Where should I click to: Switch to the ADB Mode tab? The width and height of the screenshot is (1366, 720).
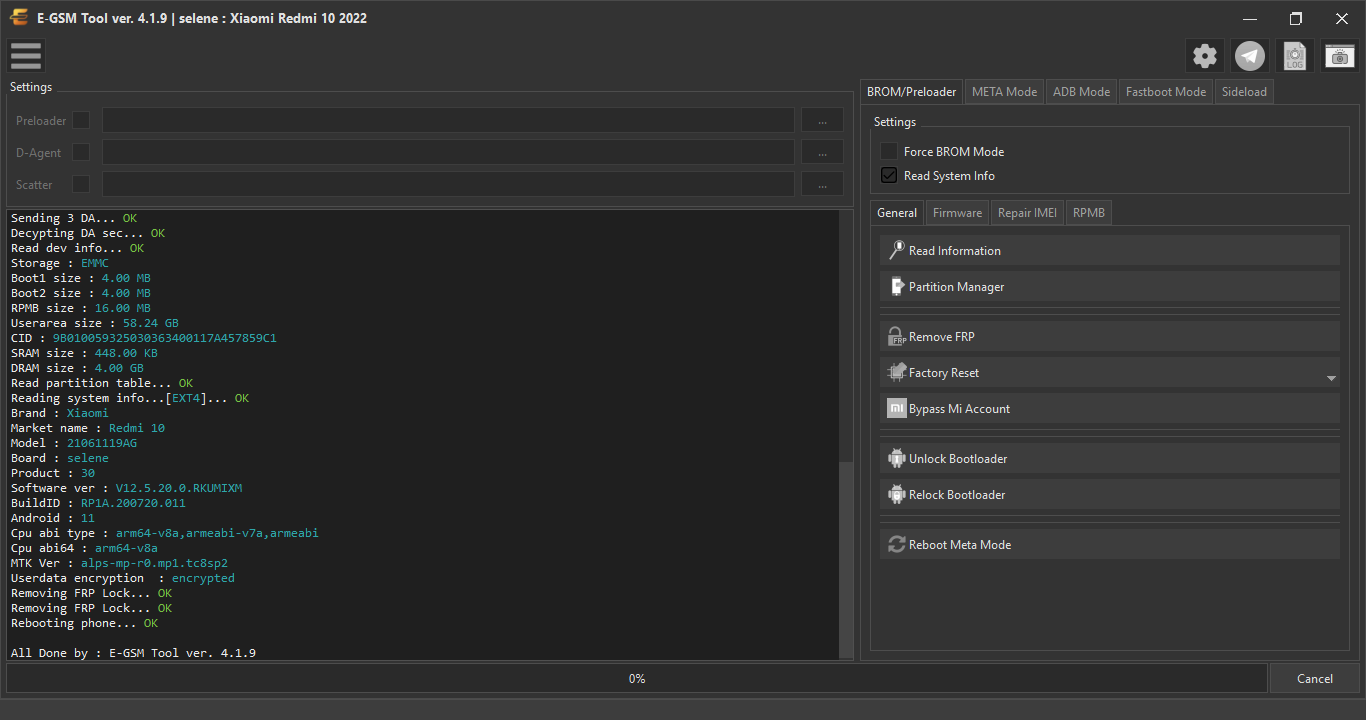[1081, 91]
